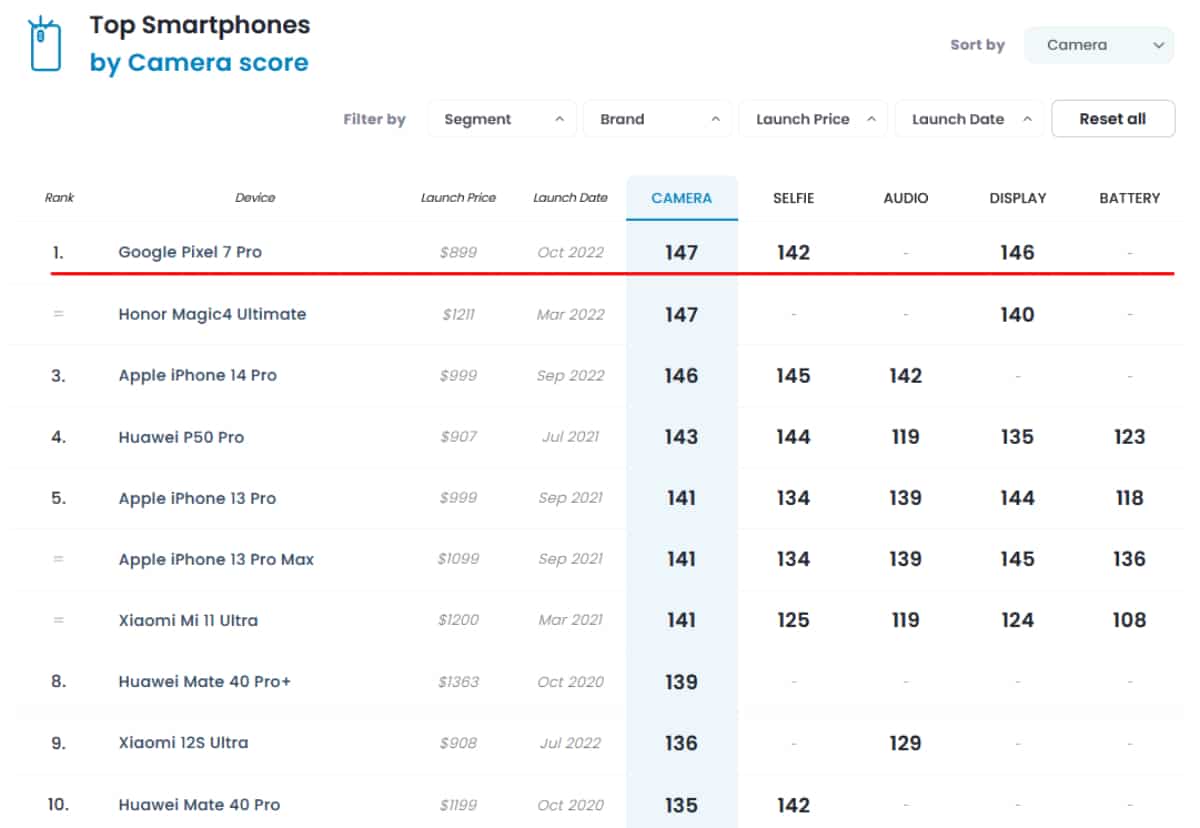This screenshot has height=828, width=1200.
Task: Open the Xiaomi 12S Ultra entry
Action: pyautogui.click(x=183, y=743)
